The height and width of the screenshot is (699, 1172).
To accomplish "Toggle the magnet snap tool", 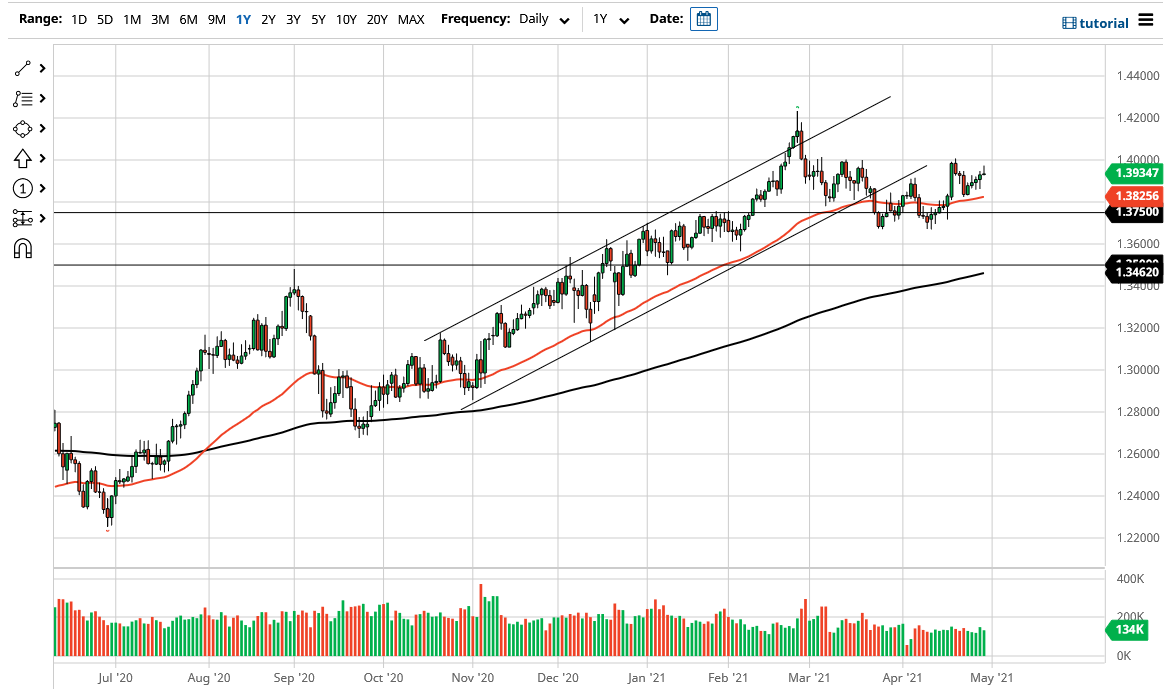I will click(x=20, y=248).
